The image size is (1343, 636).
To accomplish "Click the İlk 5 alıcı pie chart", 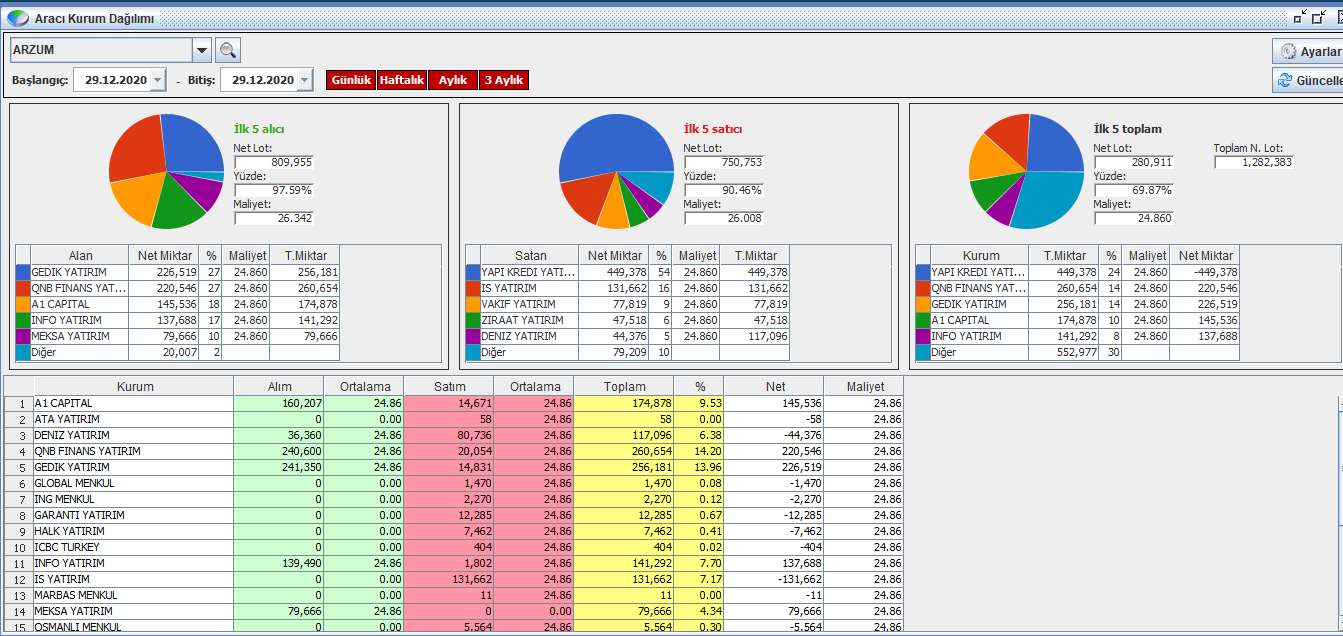I will 166,171.
